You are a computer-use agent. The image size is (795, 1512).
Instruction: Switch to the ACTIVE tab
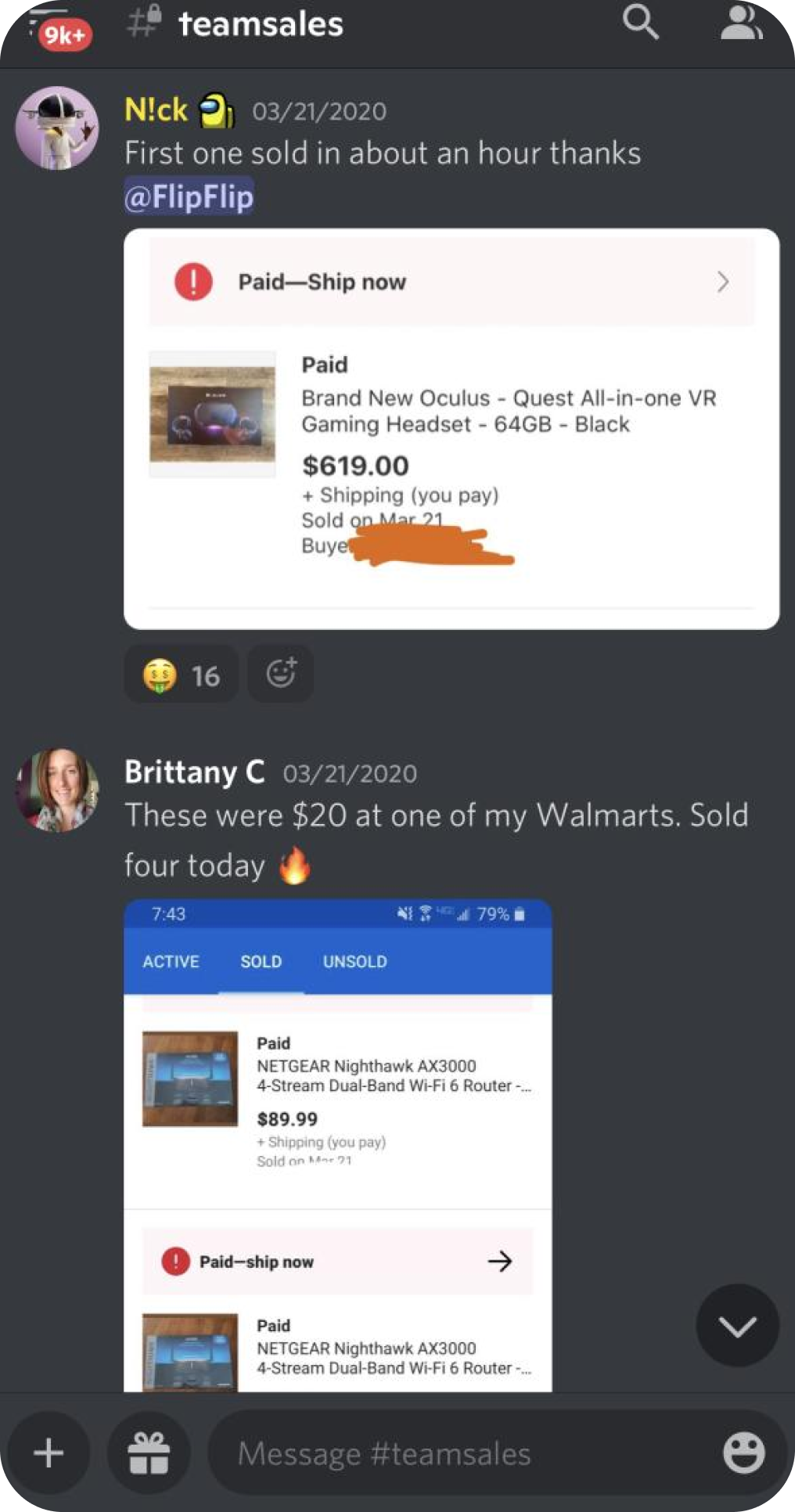coord(171,961)
